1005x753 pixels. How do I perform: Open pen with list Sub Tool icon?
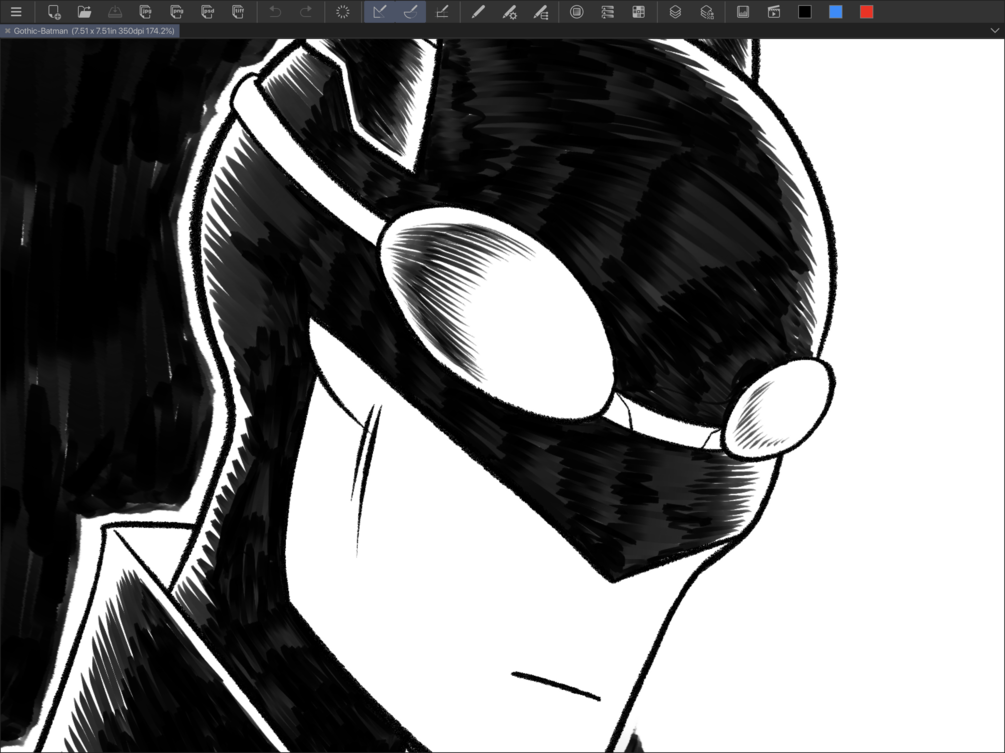[x=540, y=12]
